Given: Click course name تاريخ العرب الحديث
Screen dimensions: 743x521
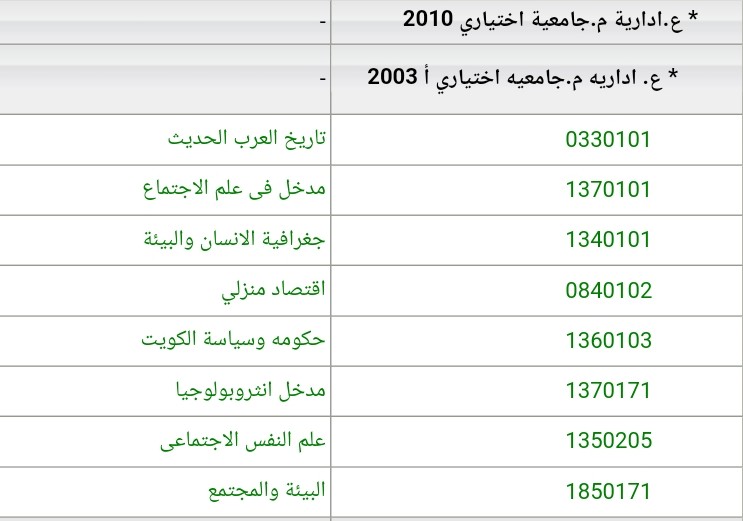Looking at the screenshot, I should (x=246, y=138).
